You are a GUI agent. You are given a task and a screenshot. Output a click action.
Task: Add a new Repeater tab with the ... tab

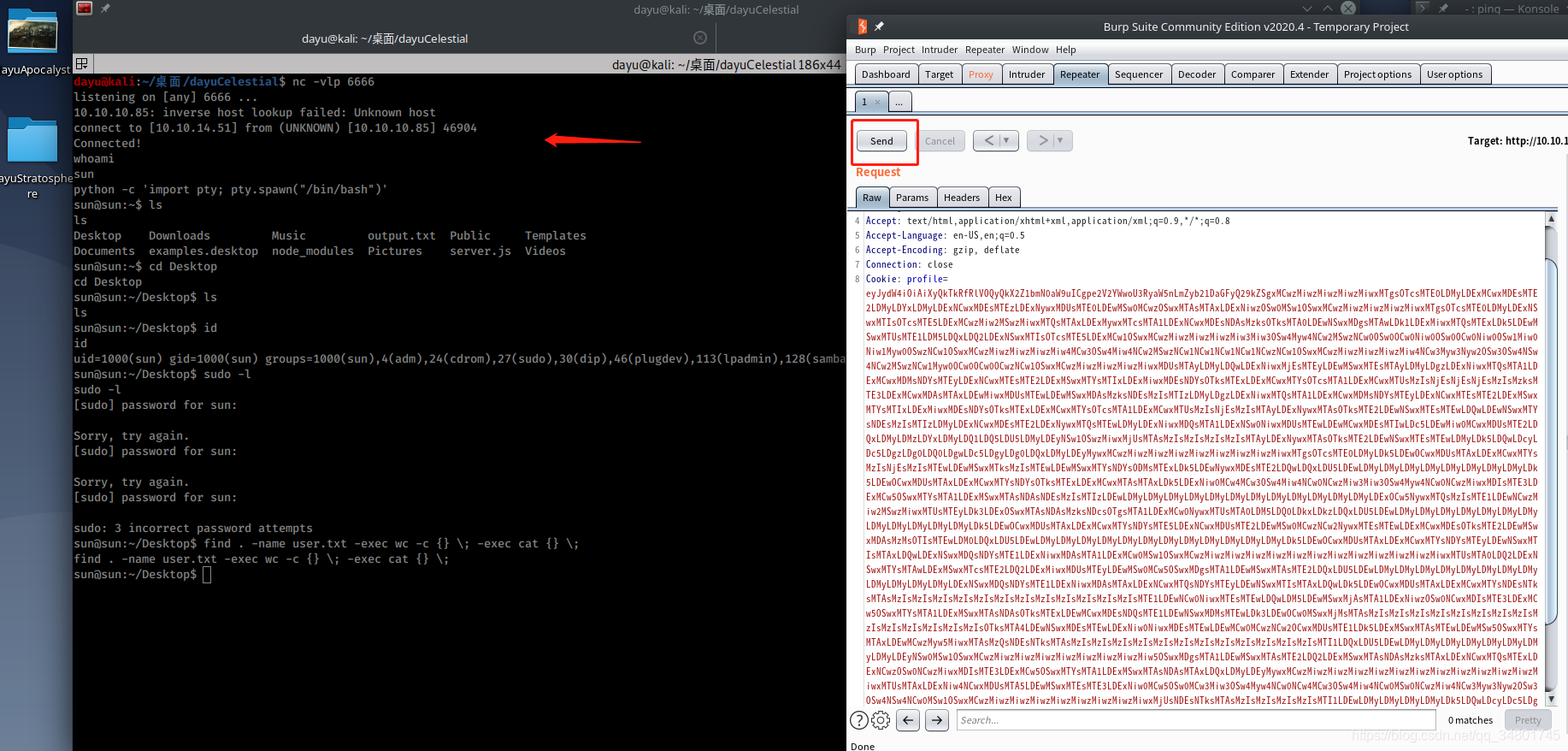899,102
